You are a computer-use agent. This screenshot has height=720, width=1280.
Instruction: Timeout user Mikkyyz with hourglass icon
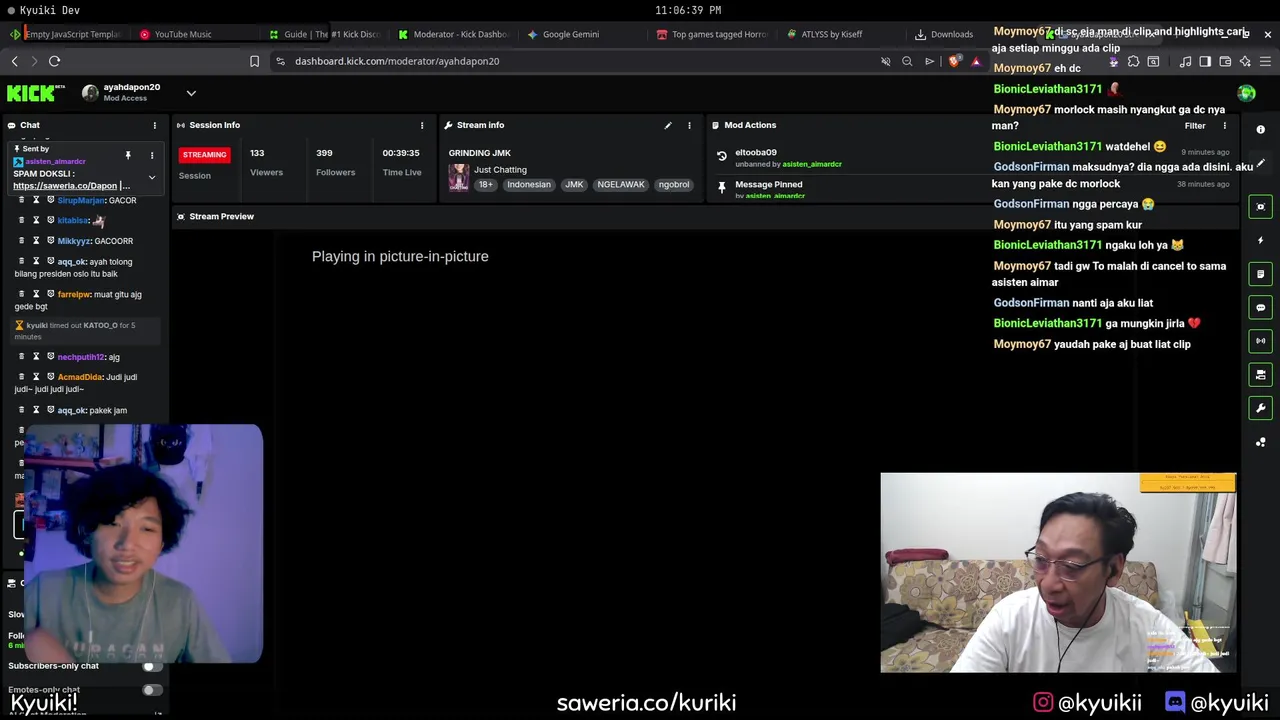(x=36, y=241)
